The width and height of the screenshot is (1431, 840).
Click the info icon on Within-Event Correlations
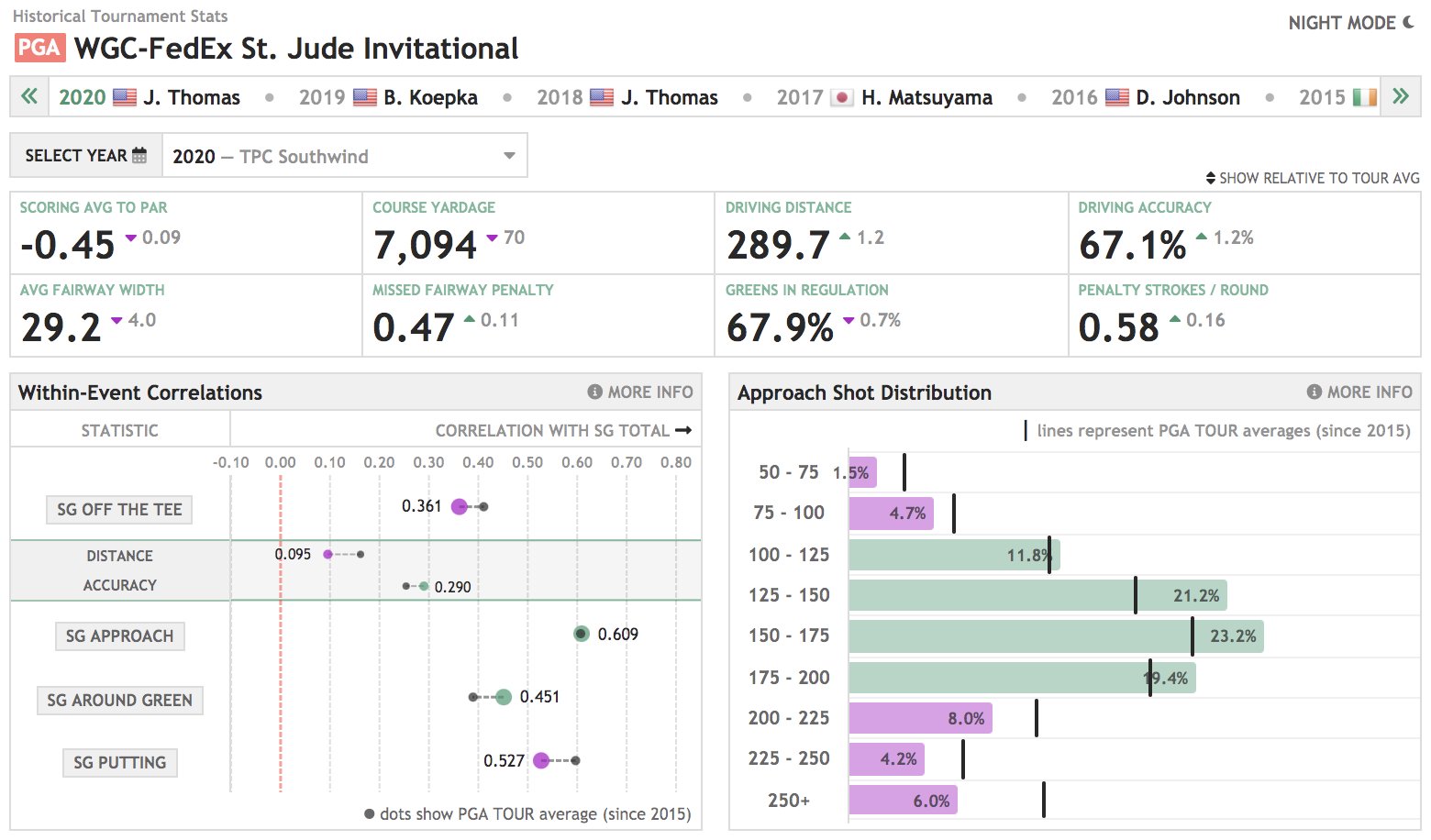(595, 392)
